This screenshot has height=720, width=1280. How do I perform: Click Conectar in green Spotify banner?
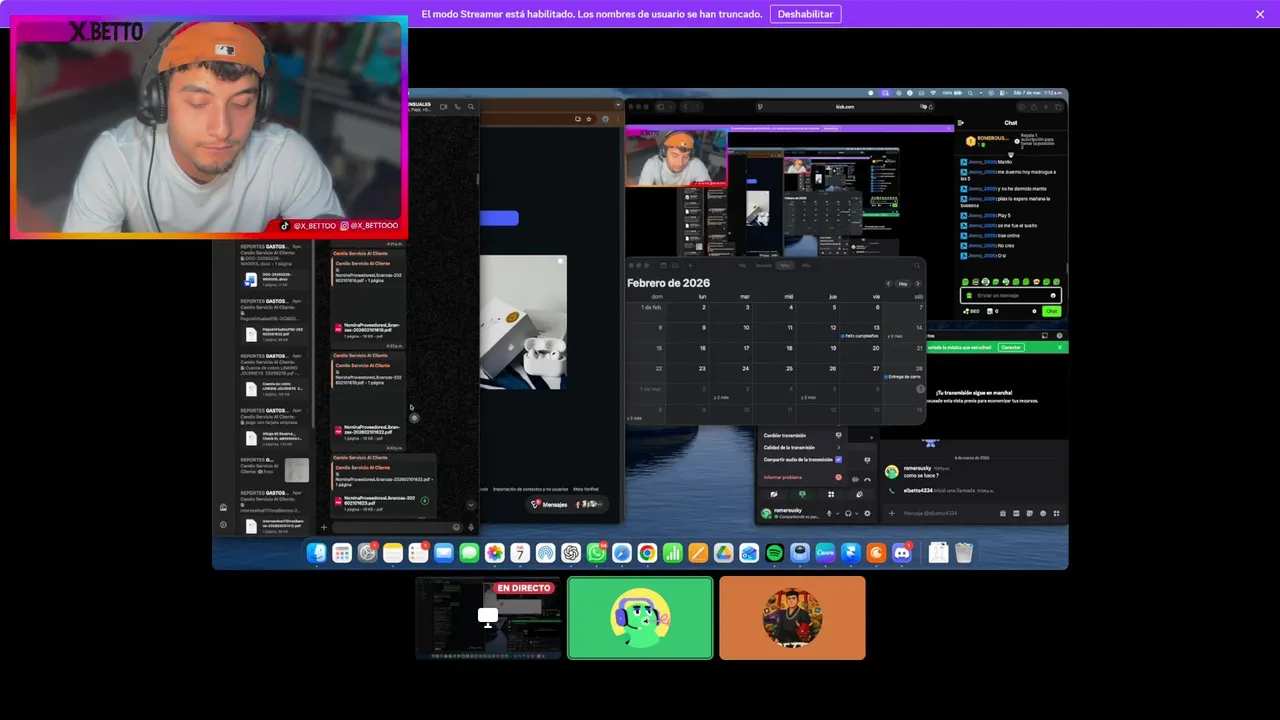pos(1011,347)
